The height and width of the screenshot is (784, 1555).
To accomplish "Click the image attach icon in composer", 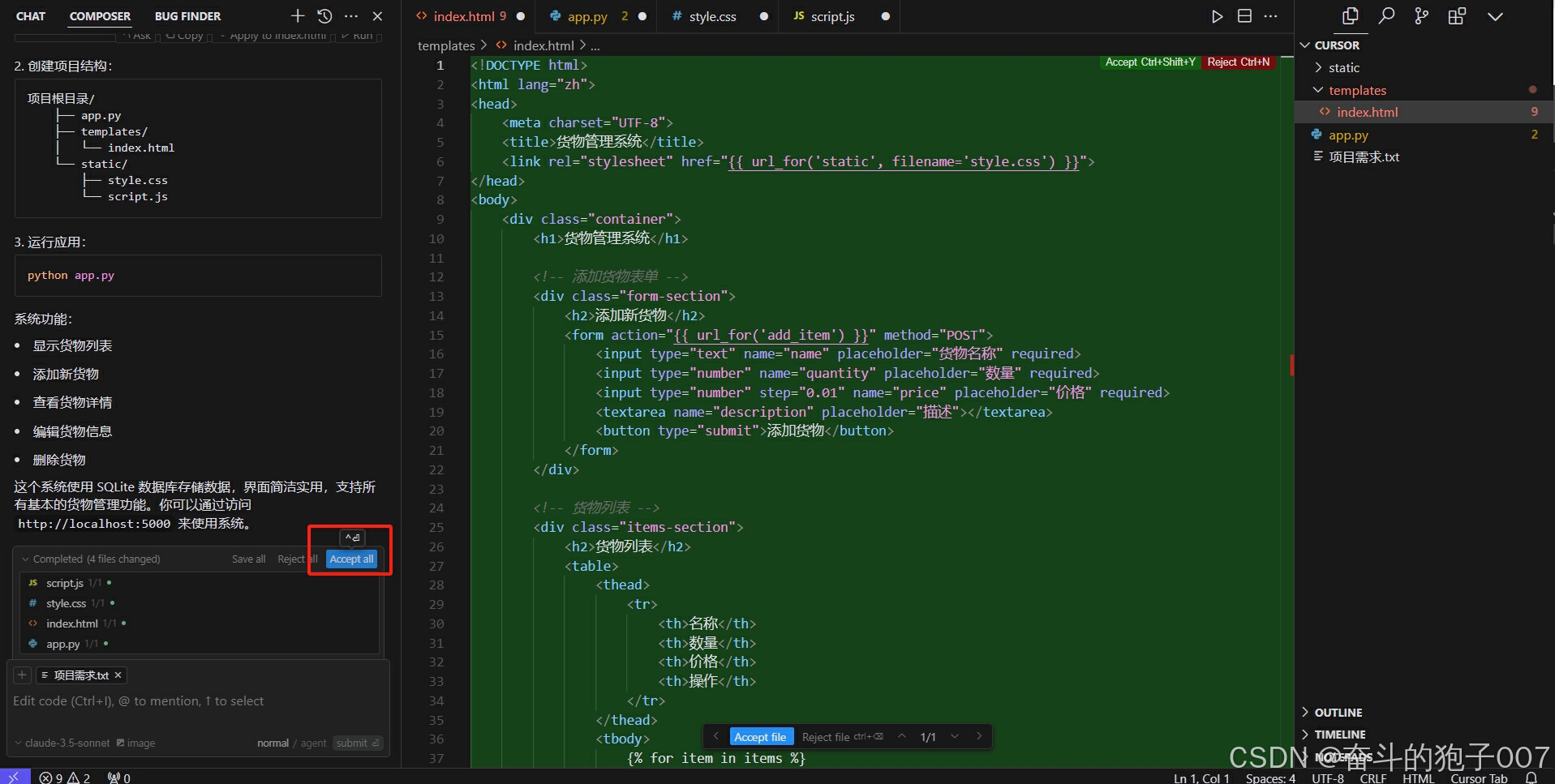I will (x=135, y=743).
